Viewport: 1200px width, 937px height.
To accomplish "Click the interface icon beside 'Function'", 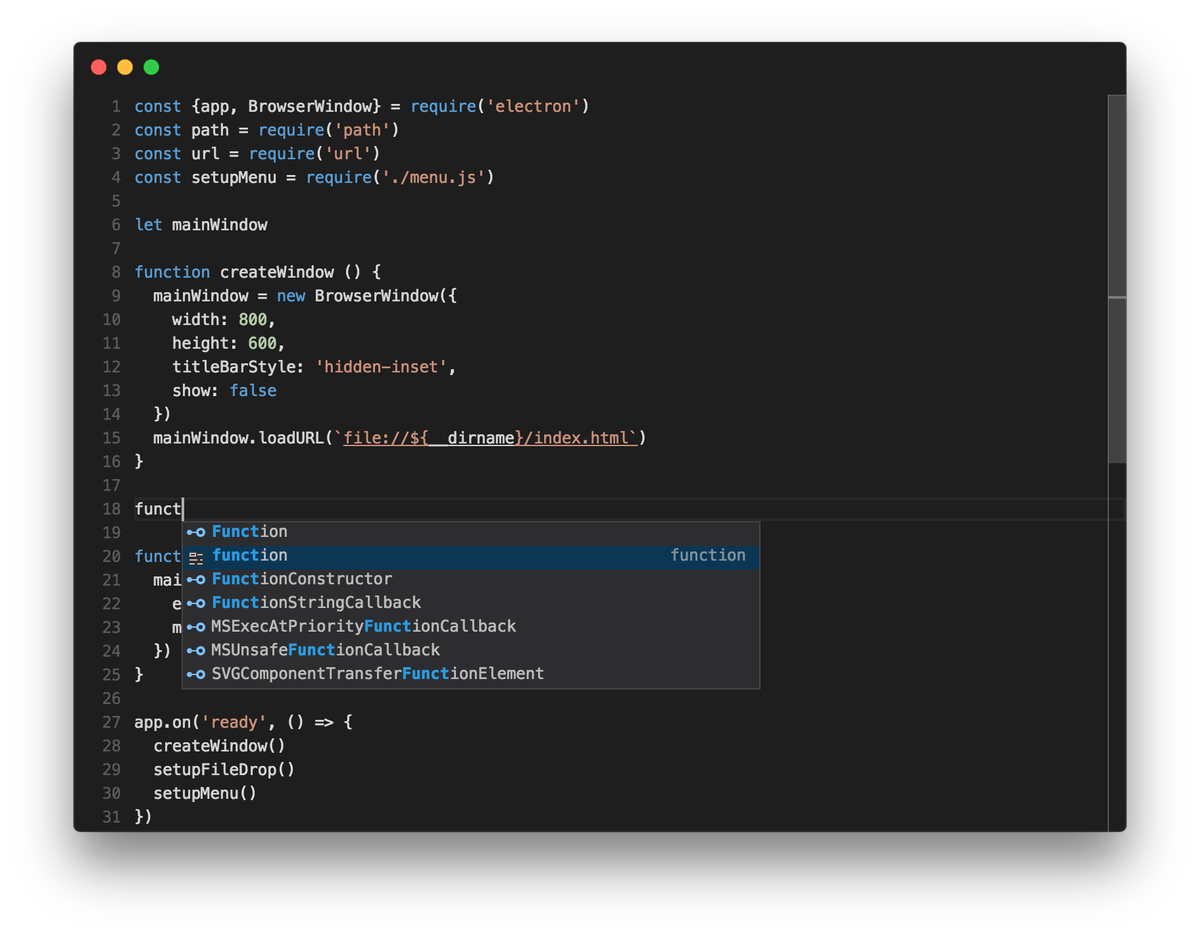I will (x=196, y=532).
